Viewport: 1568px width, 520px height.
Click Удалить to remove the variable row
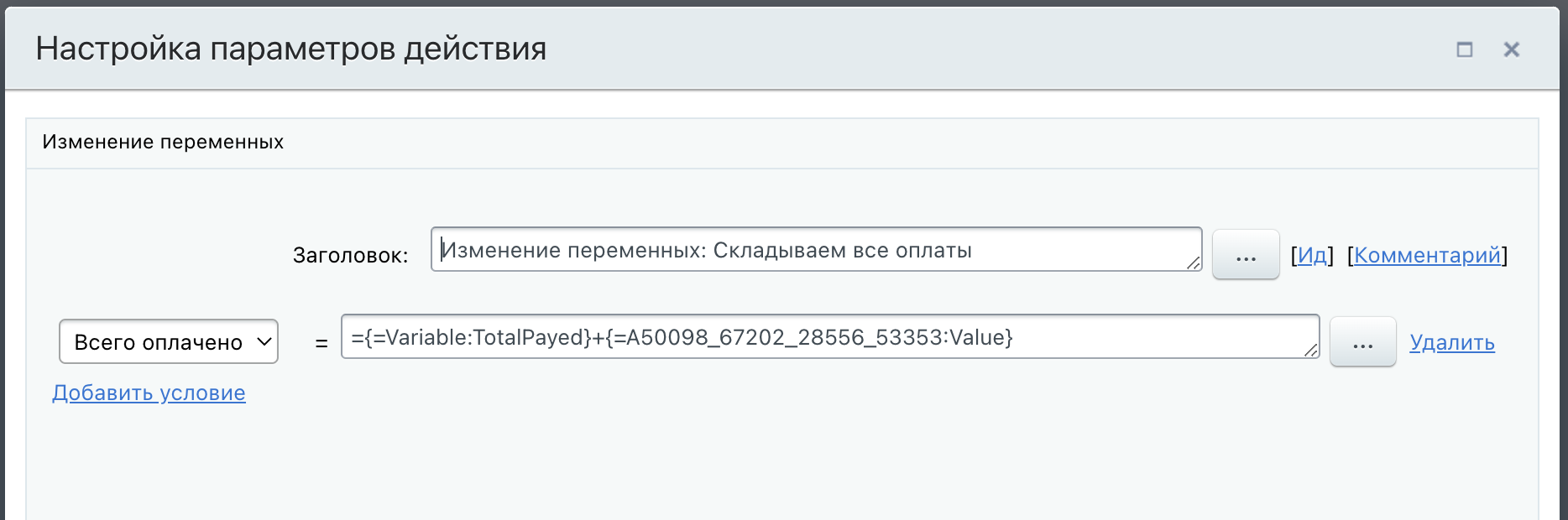click(1451, 342)
